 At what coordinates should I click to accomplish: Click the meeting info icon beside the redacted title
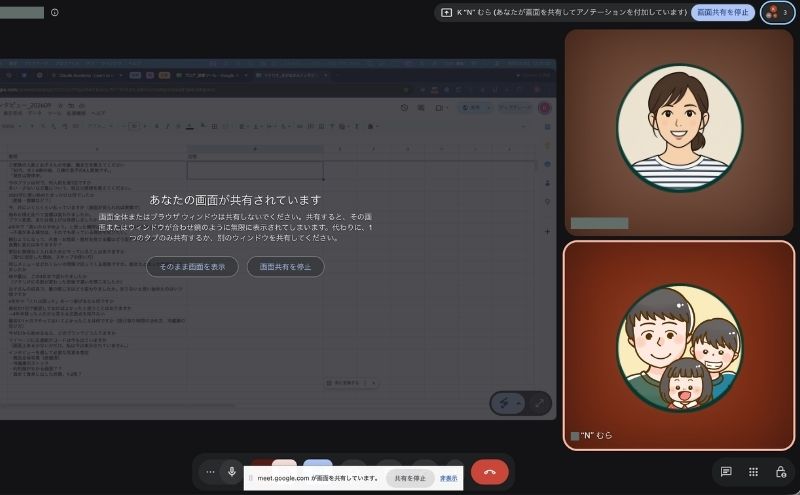click(55, 12)
